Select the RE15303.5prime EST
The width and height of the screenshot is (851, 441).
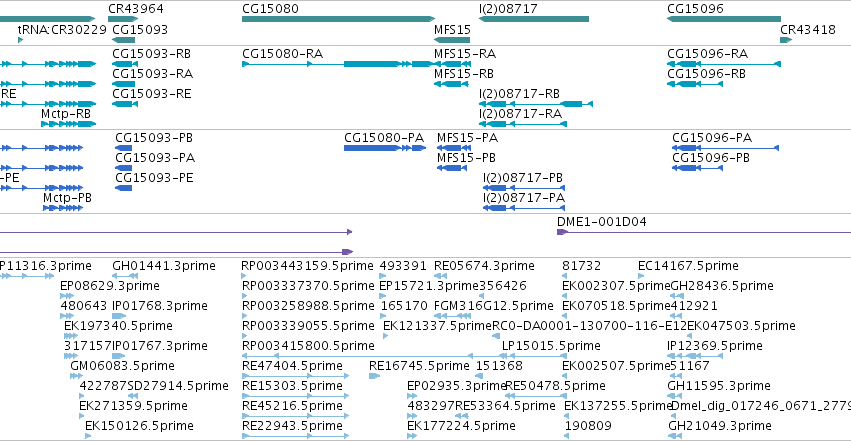coord(293,386)
